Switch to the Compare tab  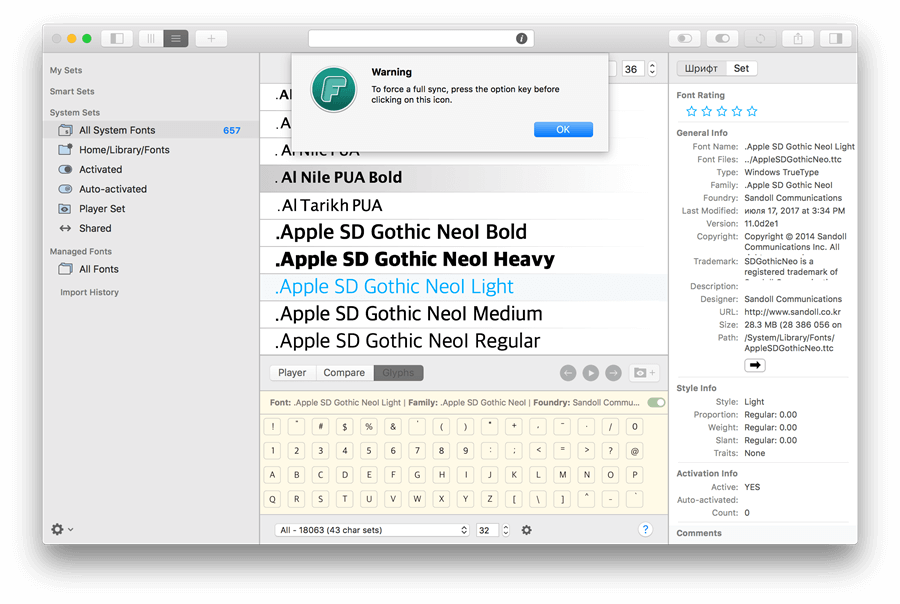[344, 373]
